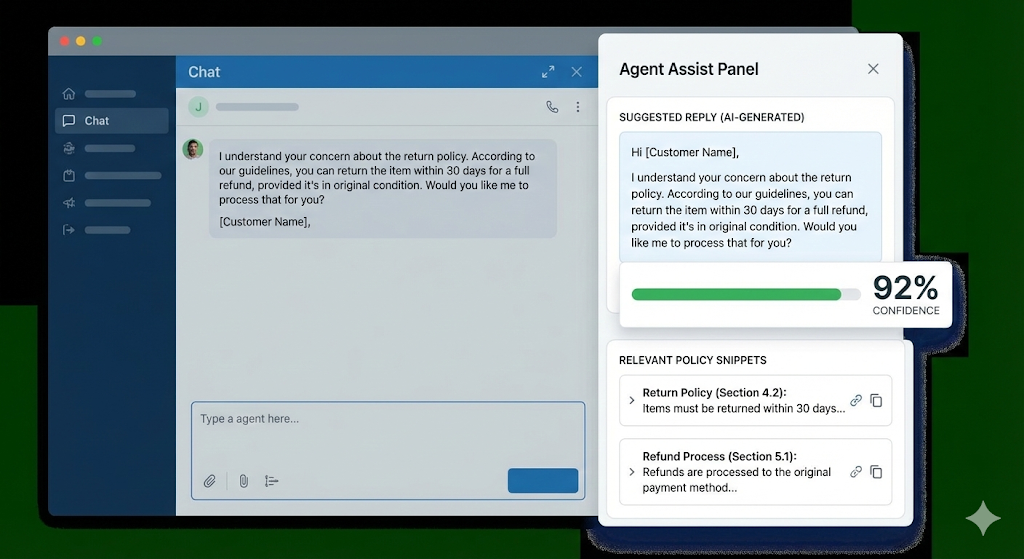
Task: Expand the Refund Process (Section 5.1) snippet
Action: pos(631,472)
